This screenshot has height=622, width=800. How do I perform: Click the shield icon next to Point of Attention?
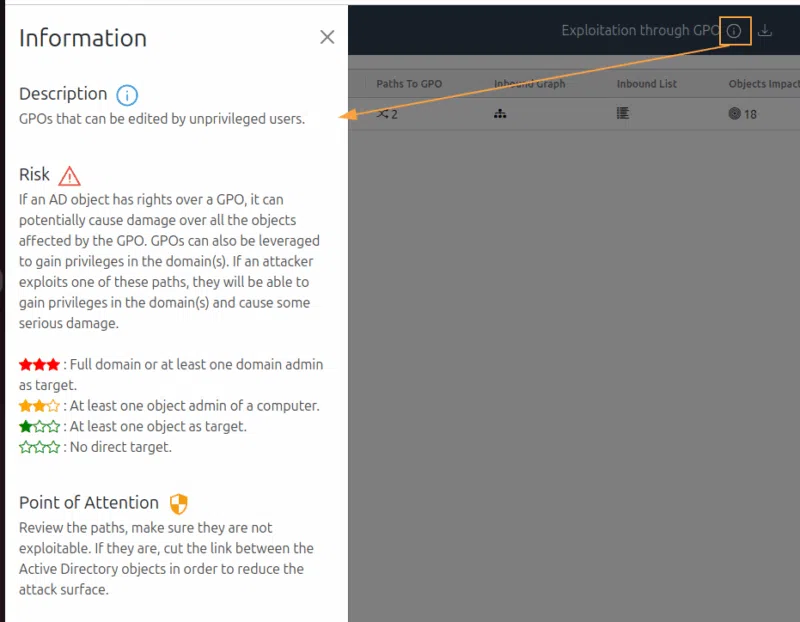coord(181,503)
